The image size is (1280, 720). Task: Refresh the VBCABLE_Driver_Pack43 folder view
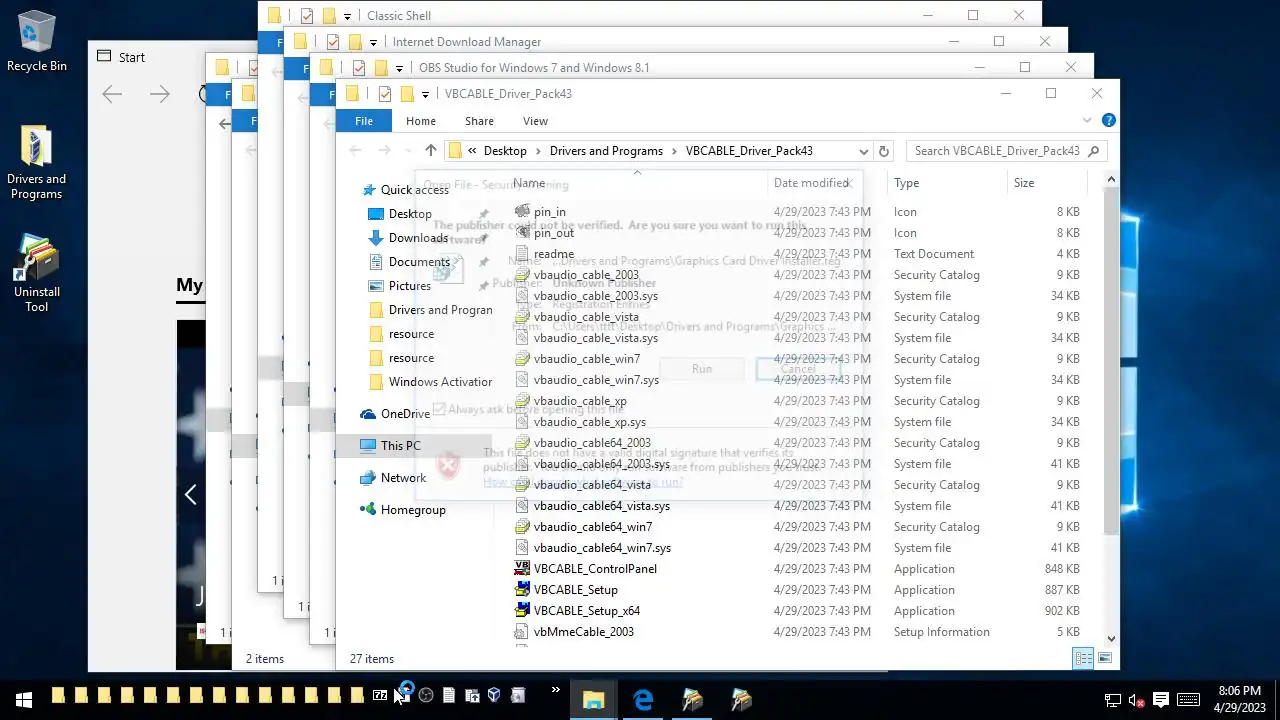[x=883, y=151]
